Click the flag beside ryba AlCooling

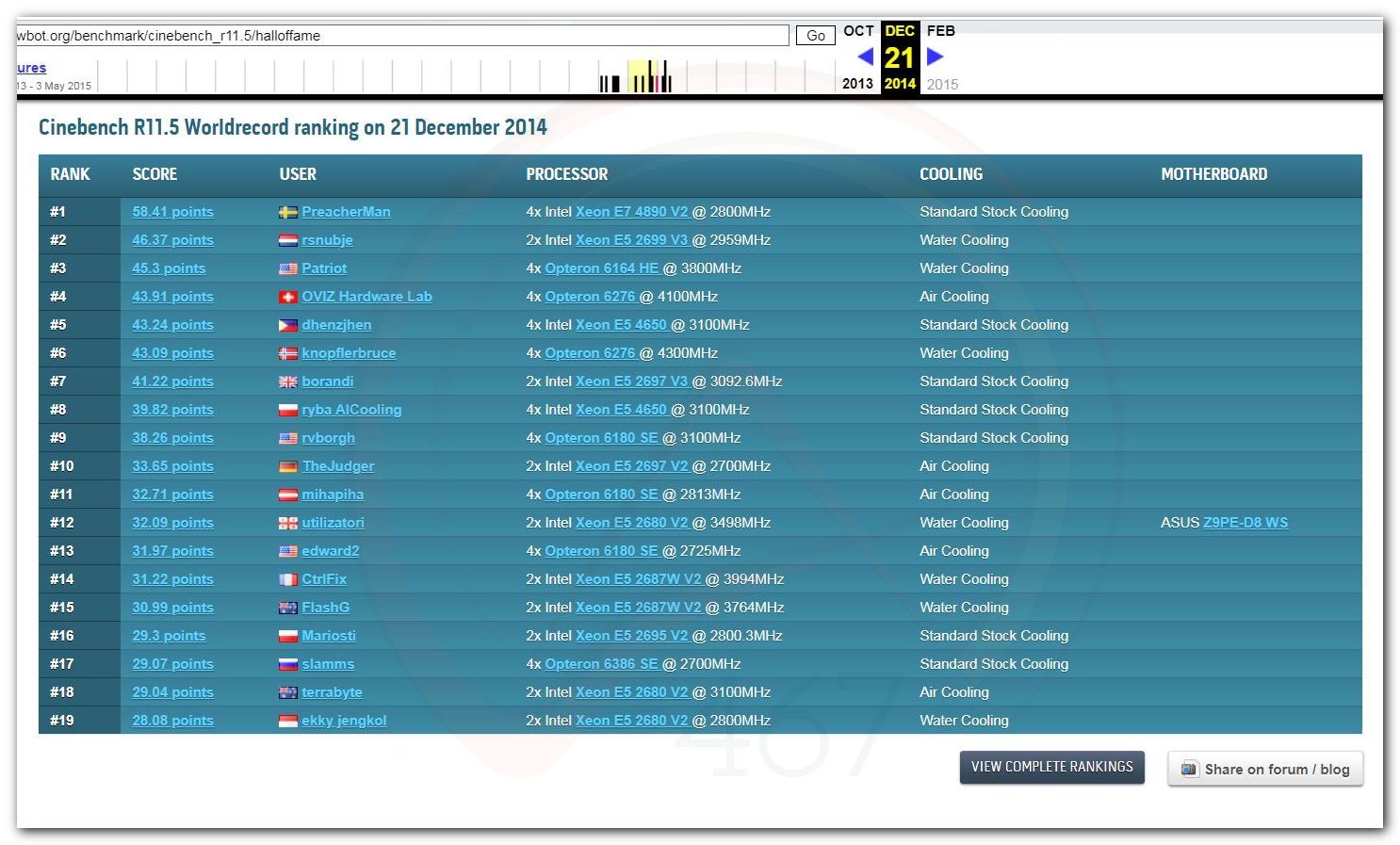click(288, 411)
